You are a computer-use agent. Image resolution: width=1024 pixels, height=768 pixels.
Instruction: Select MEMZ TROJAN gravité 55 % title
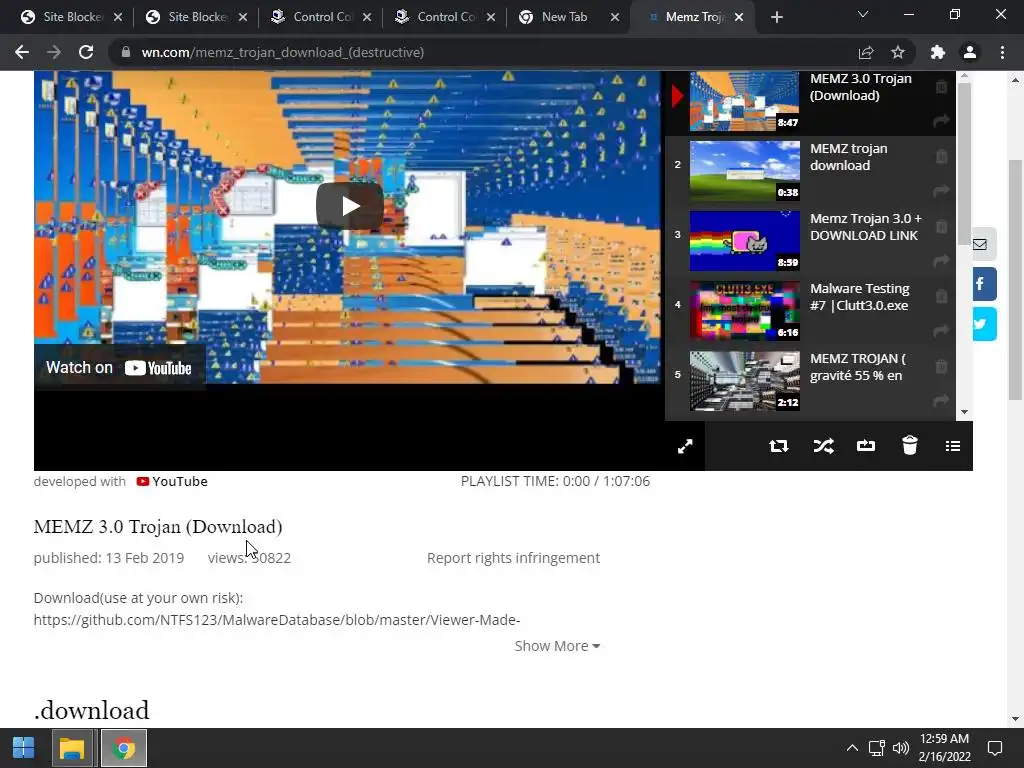[x=857, y=367]
